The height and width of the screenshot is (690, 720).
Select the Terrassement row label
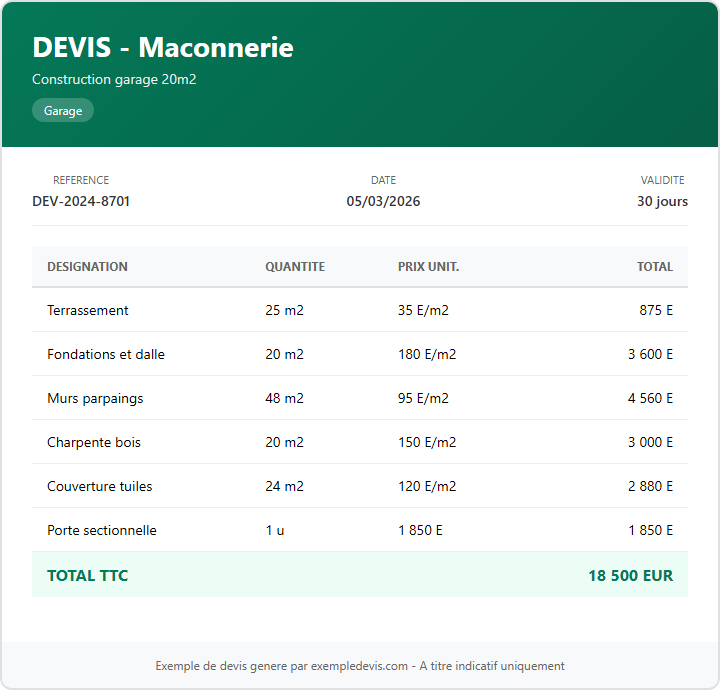[x=88, y=310]
